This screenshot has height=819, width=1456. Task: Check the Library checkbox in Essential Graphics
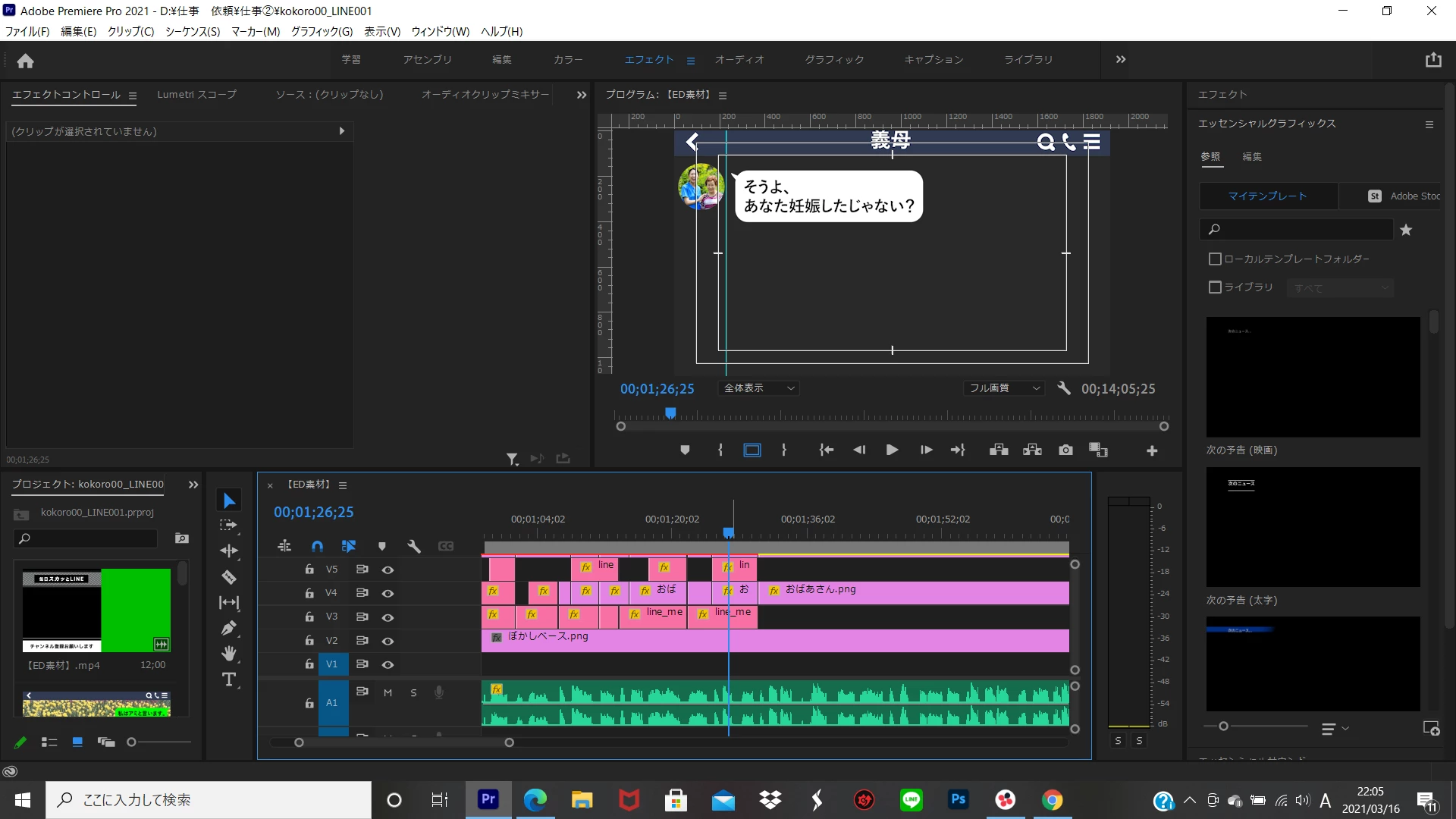pos(1215,287)
